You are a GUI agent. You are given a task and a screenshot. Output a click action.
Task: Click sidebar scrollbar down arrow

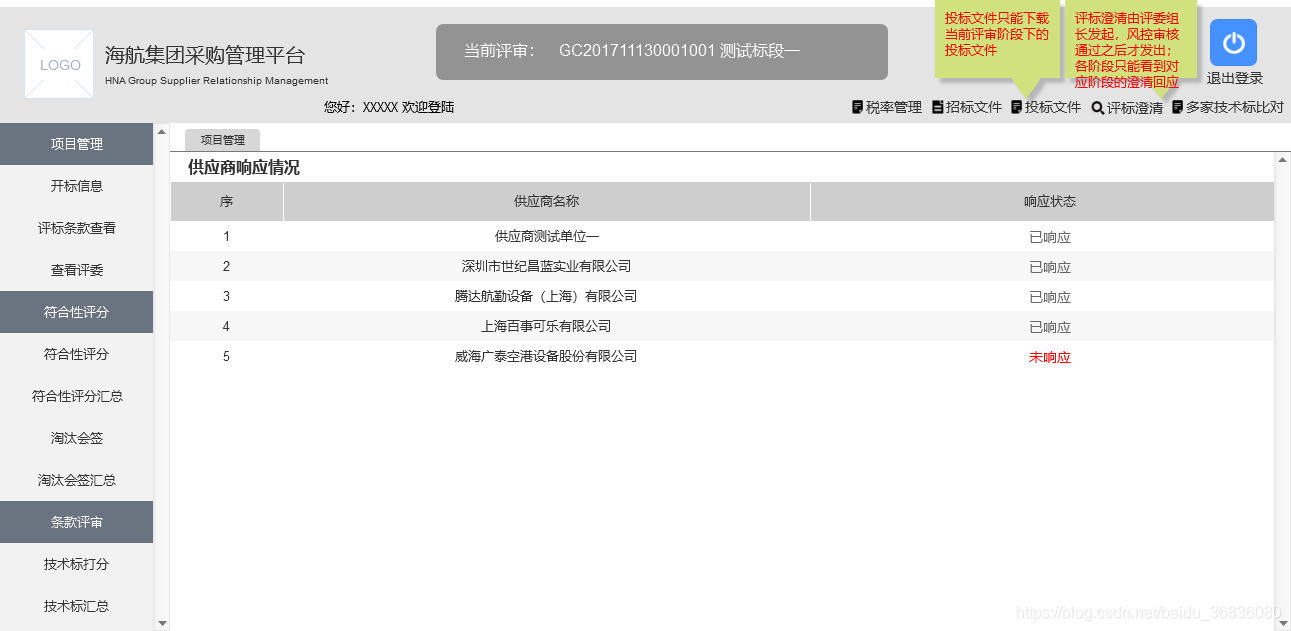click(x=162, y=623)
